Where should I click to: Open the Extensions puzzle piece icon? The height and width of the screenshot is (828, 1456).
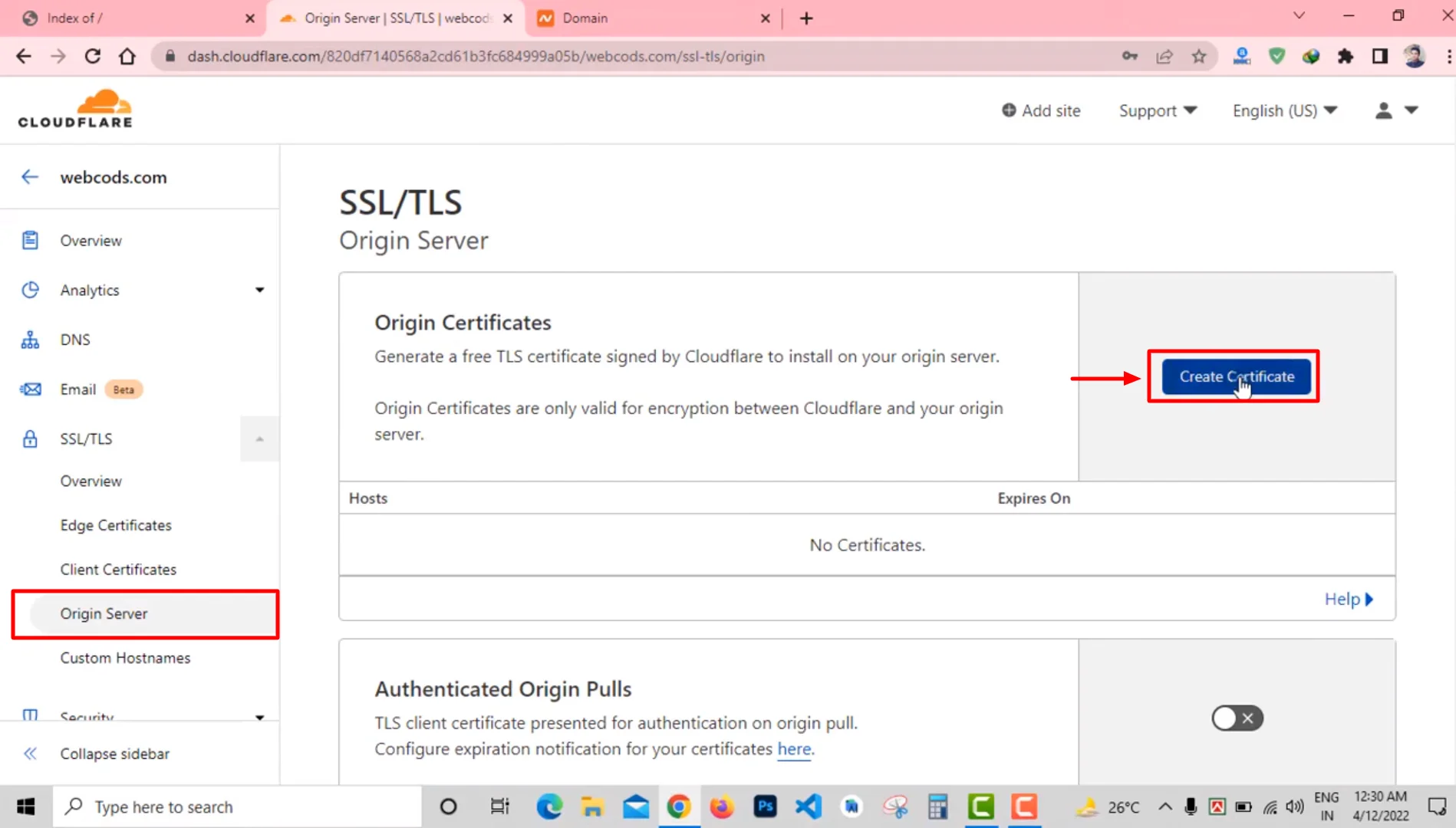1346,56
